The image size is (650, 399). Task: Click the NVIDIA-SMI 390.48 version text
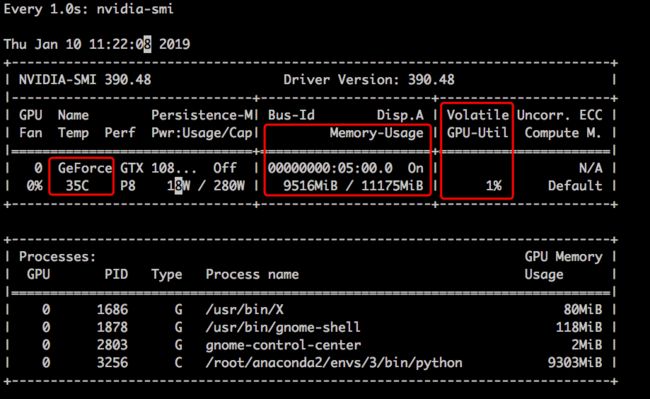[85, 80]
